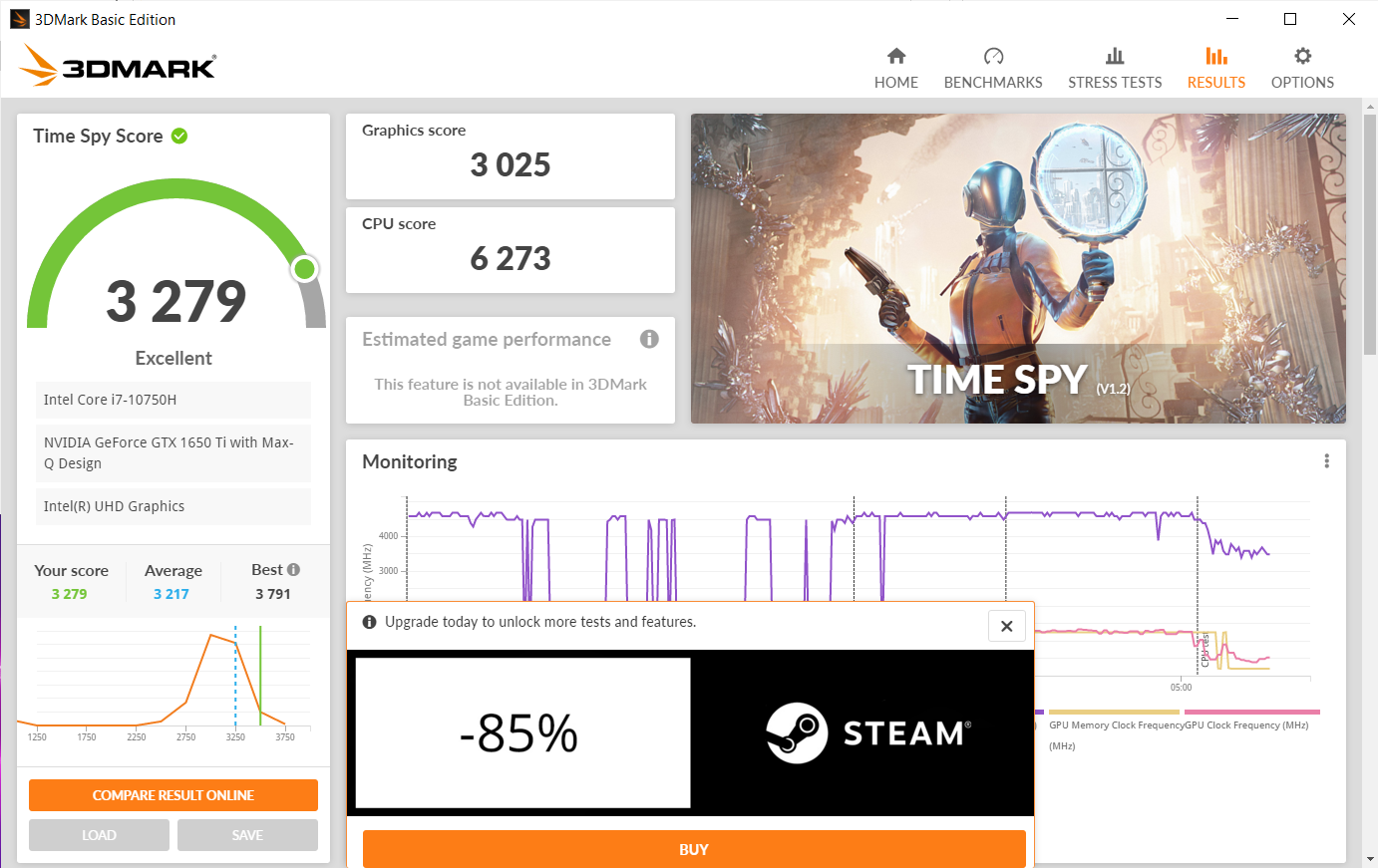Click the vertical scrollbar on the right
The width and height of the screenshot is (1378, 868).
pyautogui.click(x=1370, y=229)
